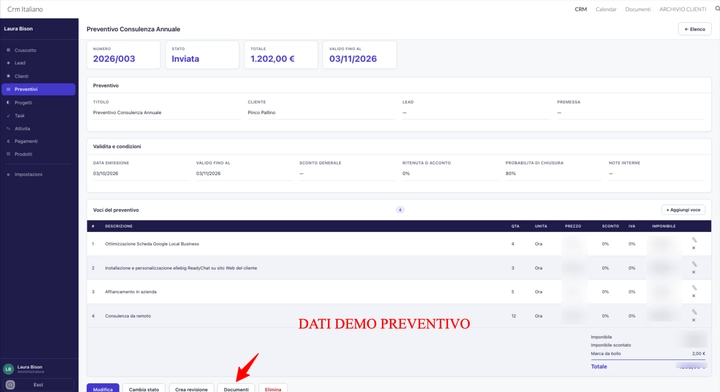Select the Preventivi sidebar item
This screenshot has width=720, height=392.
tap(39, 89)
